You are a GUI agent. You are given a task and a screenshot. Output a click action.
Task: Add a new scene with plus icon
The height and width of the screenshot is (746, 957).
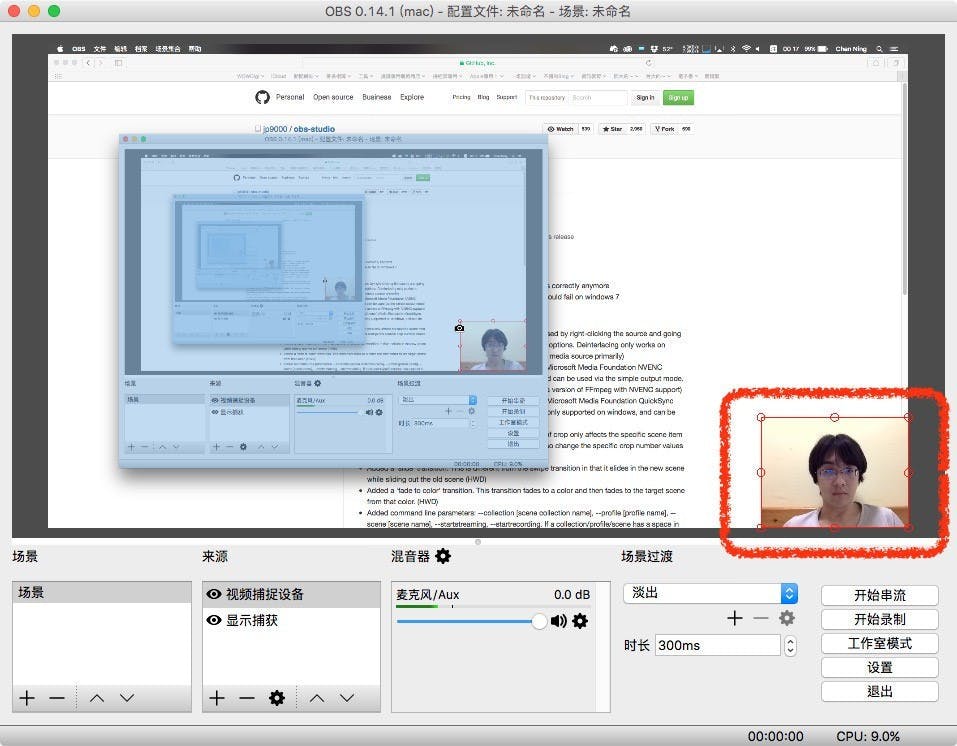pos(27,698)
